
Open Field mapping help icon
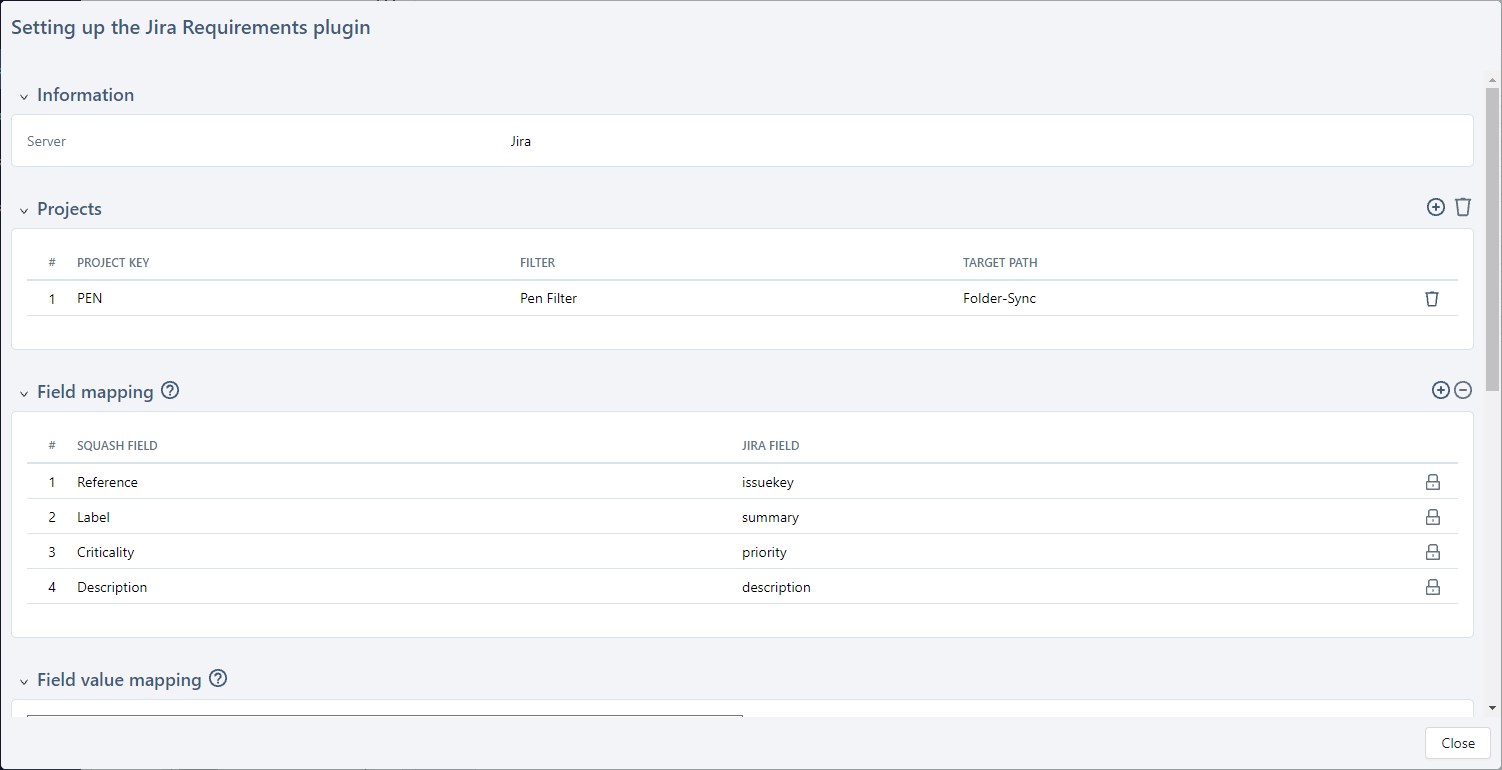coord(170,391)
